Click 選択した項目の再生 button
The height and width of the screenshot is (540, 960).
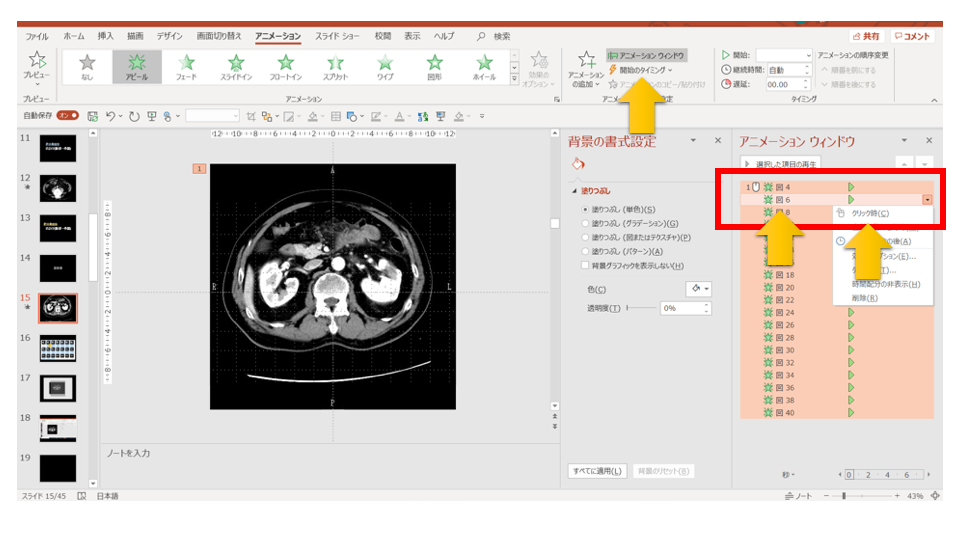click(781, 164)
